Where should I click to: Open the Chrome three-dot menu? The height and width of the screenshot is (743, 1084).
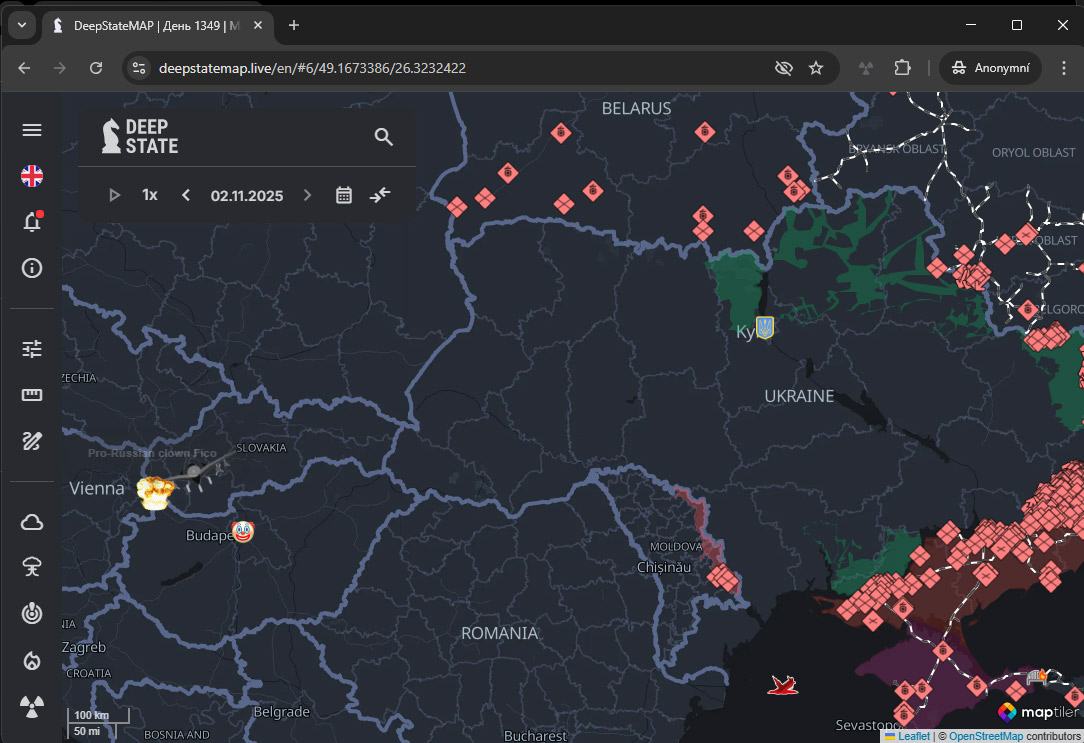tap(1063, 68)
